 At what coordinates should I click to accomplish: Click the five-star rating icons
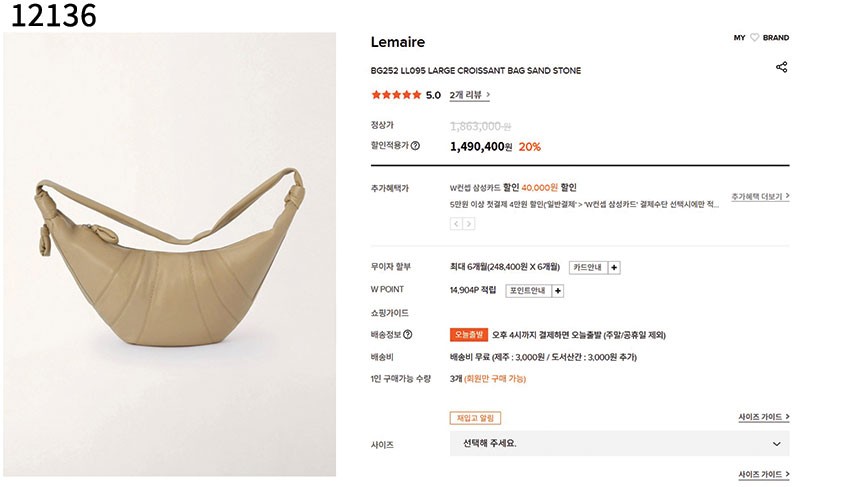pyautogui.click(x=396, y=95)
